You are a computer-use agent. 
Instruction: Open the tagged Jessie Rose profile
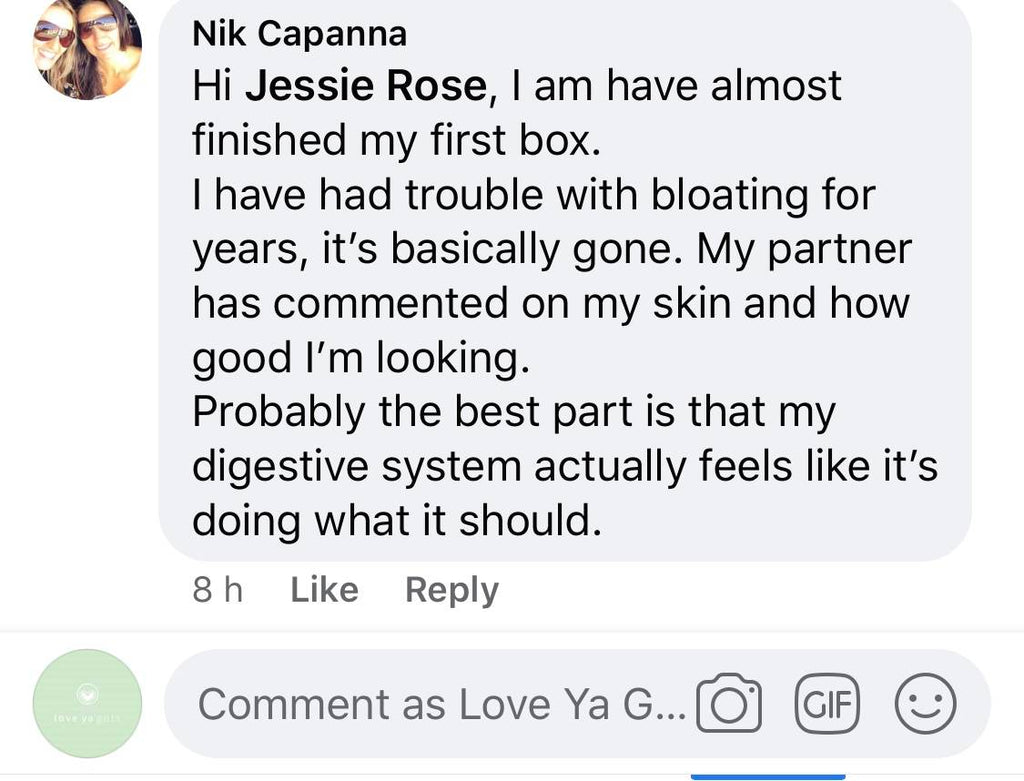365,86
